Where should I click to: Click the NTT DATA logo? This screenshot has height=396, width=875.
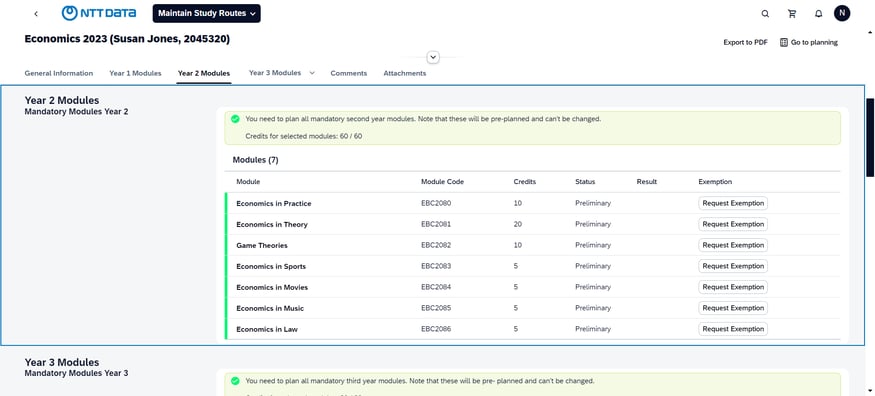99,13
